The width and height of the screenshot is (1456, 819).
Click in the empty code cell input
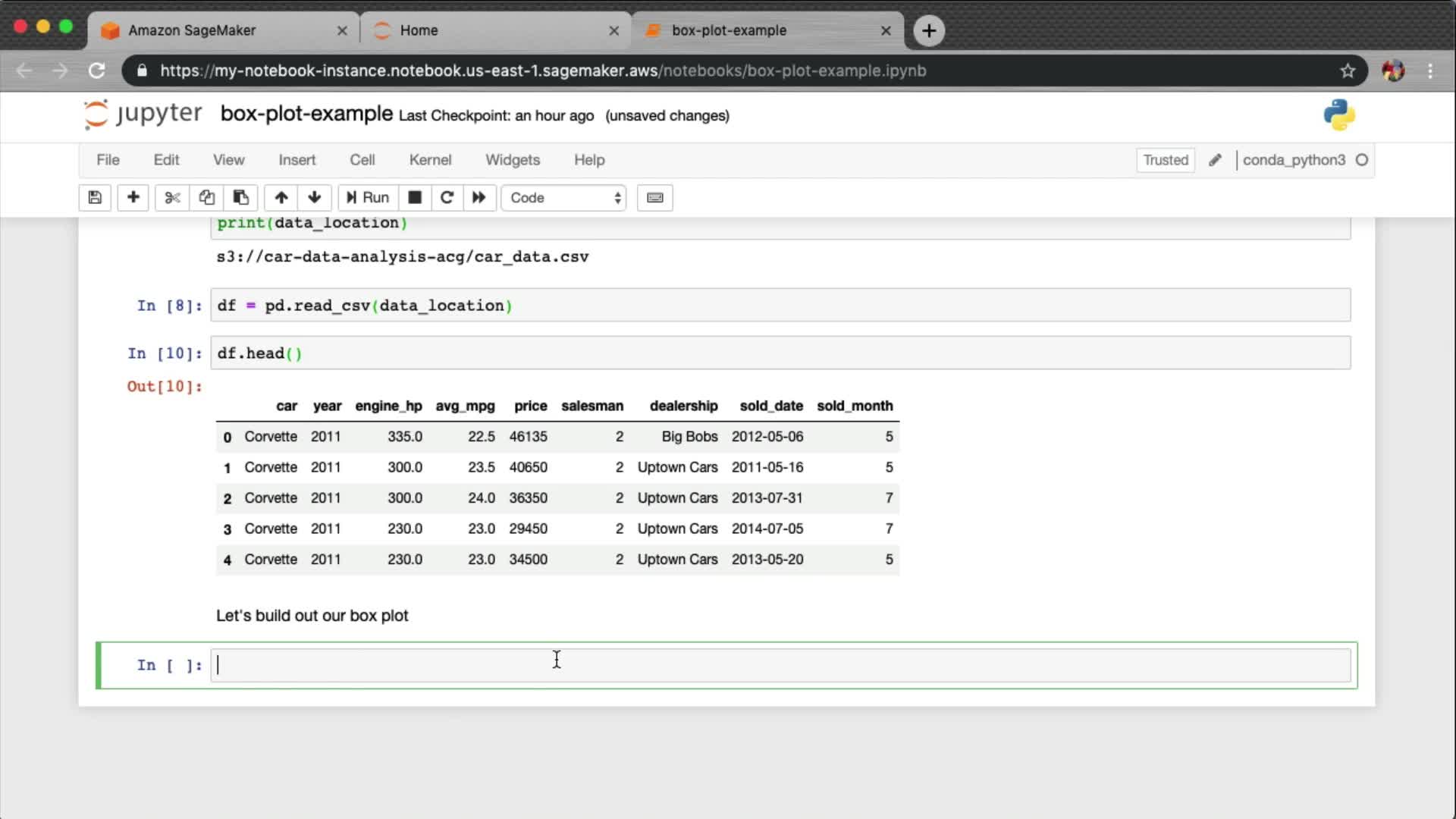780,665
